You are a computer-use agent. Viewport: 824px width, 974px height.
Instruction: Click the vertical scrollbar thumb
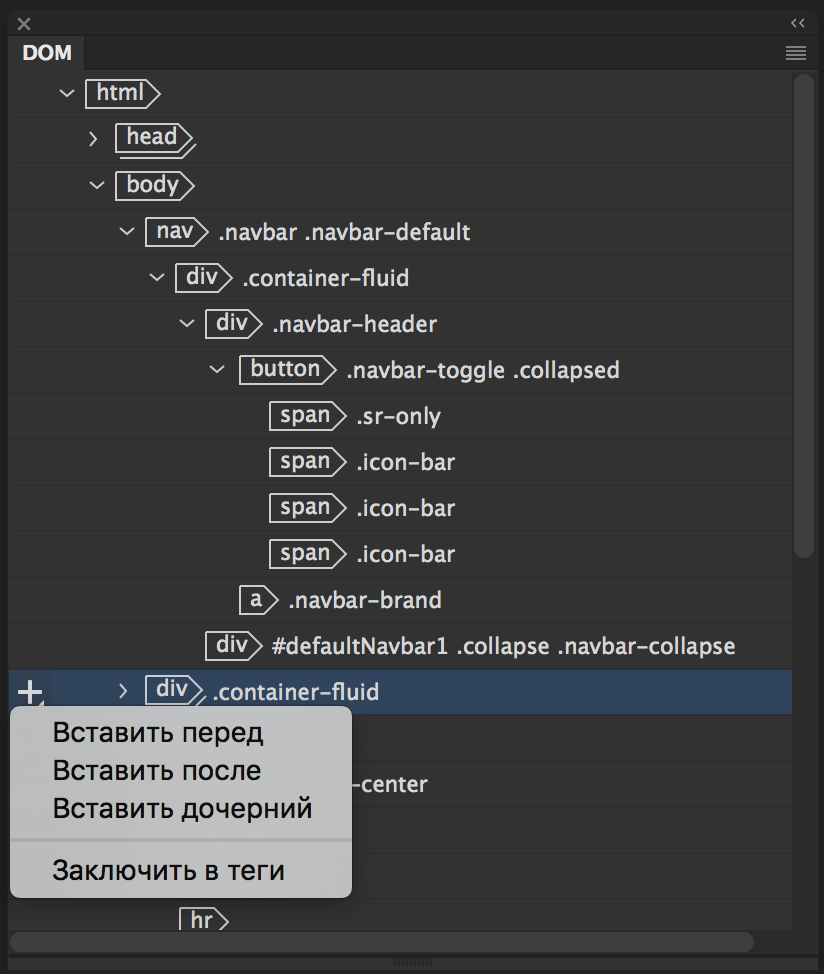coord(803,315)
